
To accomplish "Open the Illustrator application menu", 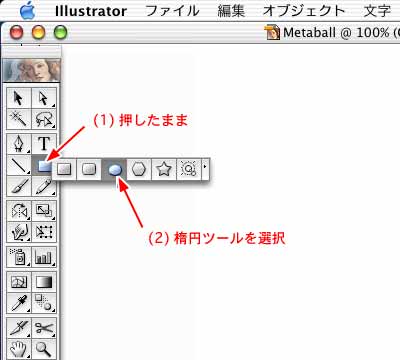I will tap(91, 11).
